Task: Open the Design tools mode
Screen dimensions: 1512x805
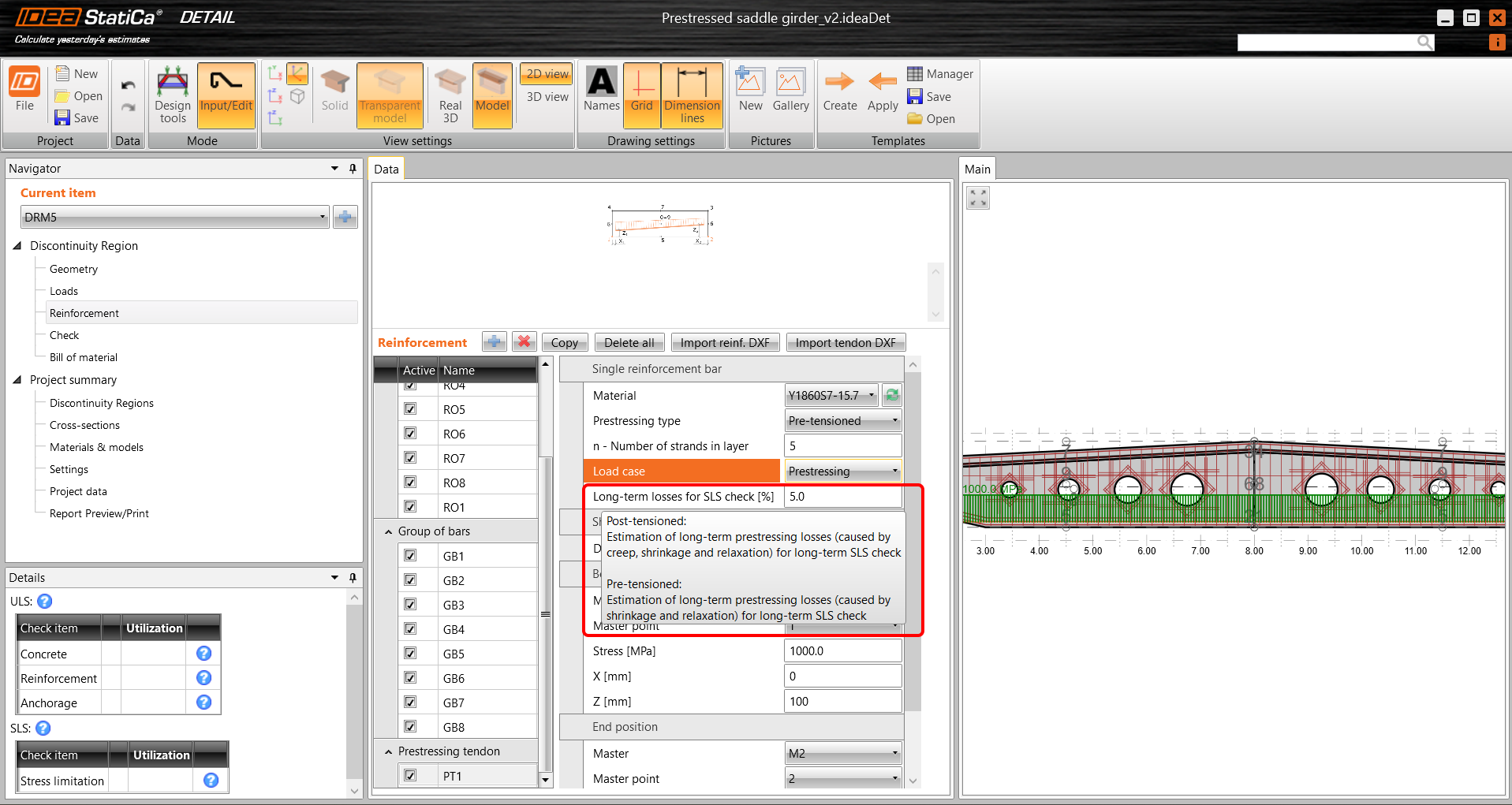Action: coord(173,95)
